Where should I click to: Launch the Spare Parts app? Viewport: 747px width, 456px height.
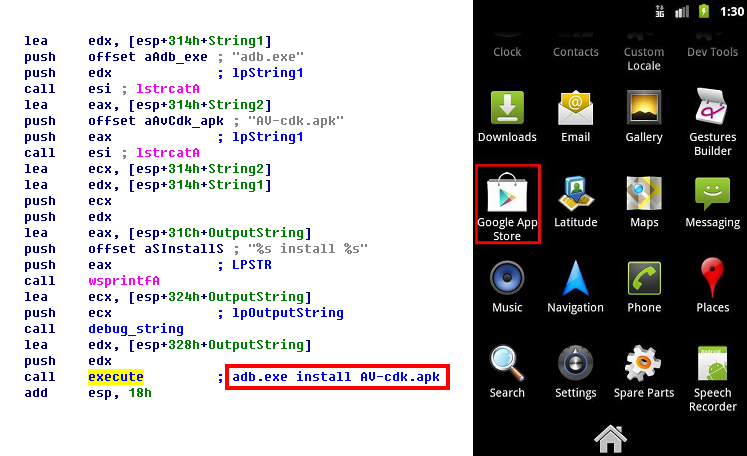[x=644, y=372]
